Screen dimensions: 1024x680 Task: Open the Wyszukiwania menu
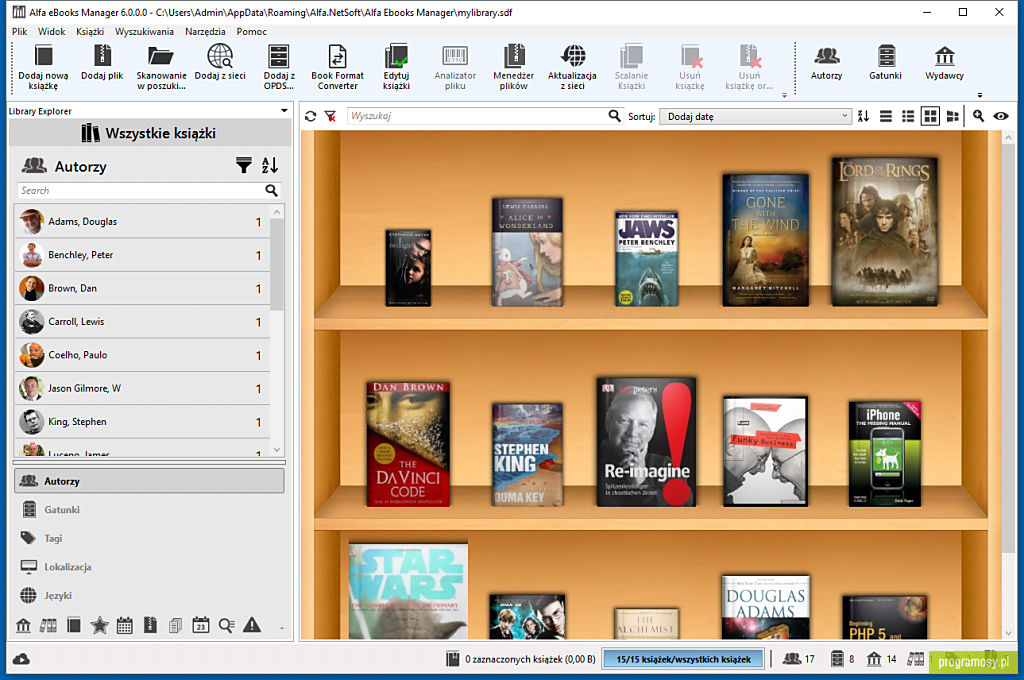point(144,31)
